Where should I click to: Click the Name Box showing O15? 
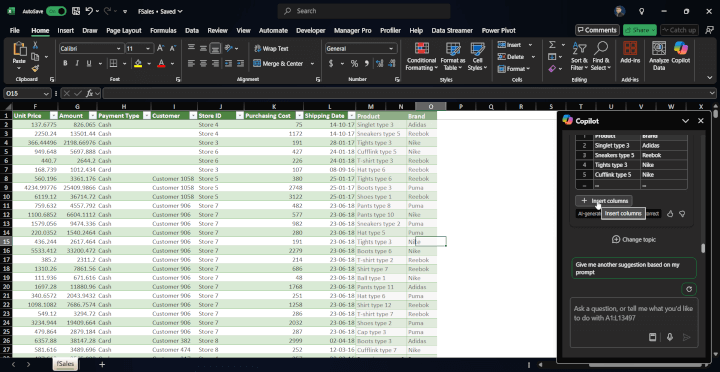[x=27, y=93]
